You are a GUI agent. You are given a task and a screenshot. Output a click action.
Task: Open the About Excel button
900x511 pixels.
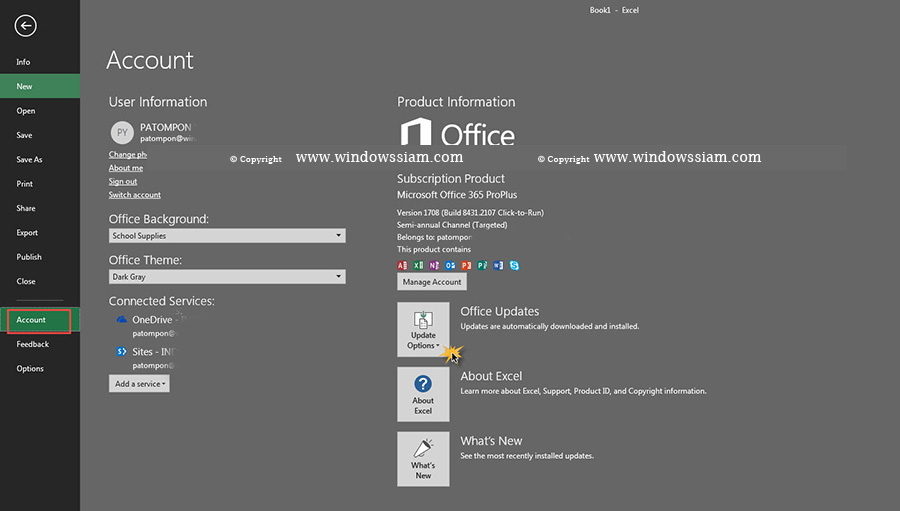[423, 394]
